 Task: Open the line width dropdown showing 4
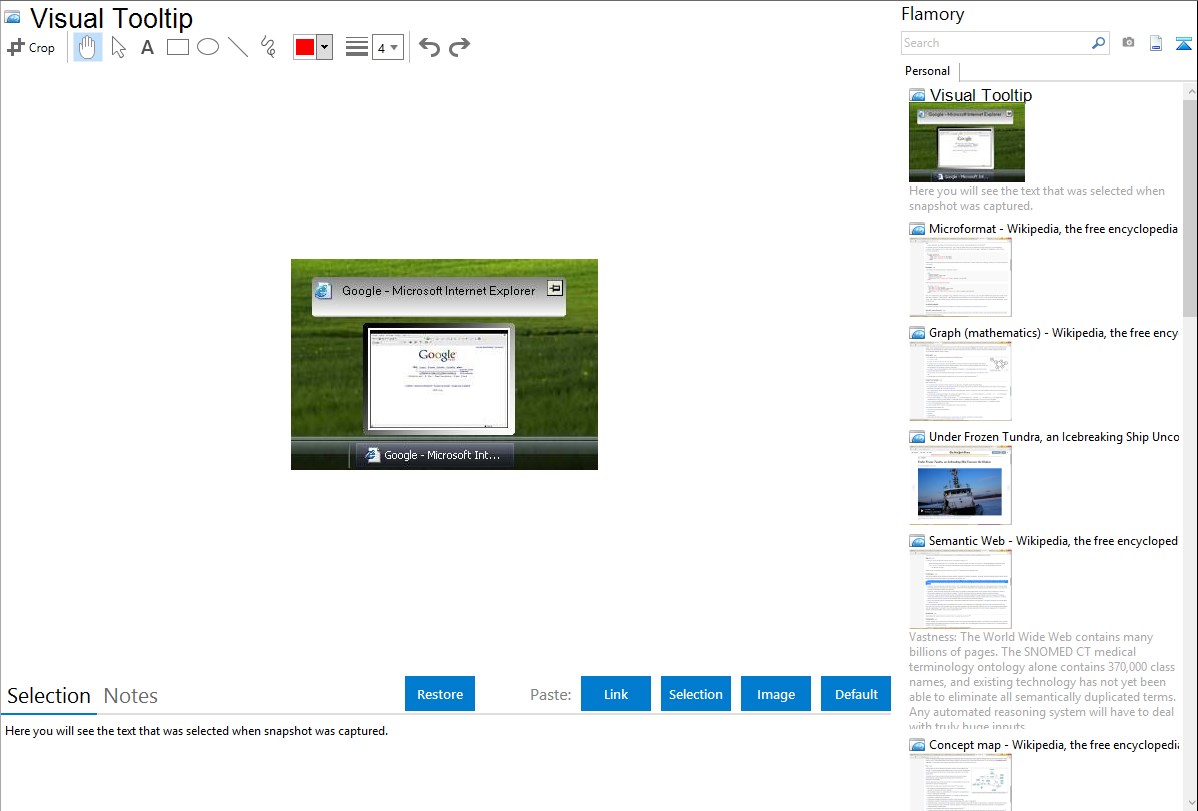click(387, 47)
